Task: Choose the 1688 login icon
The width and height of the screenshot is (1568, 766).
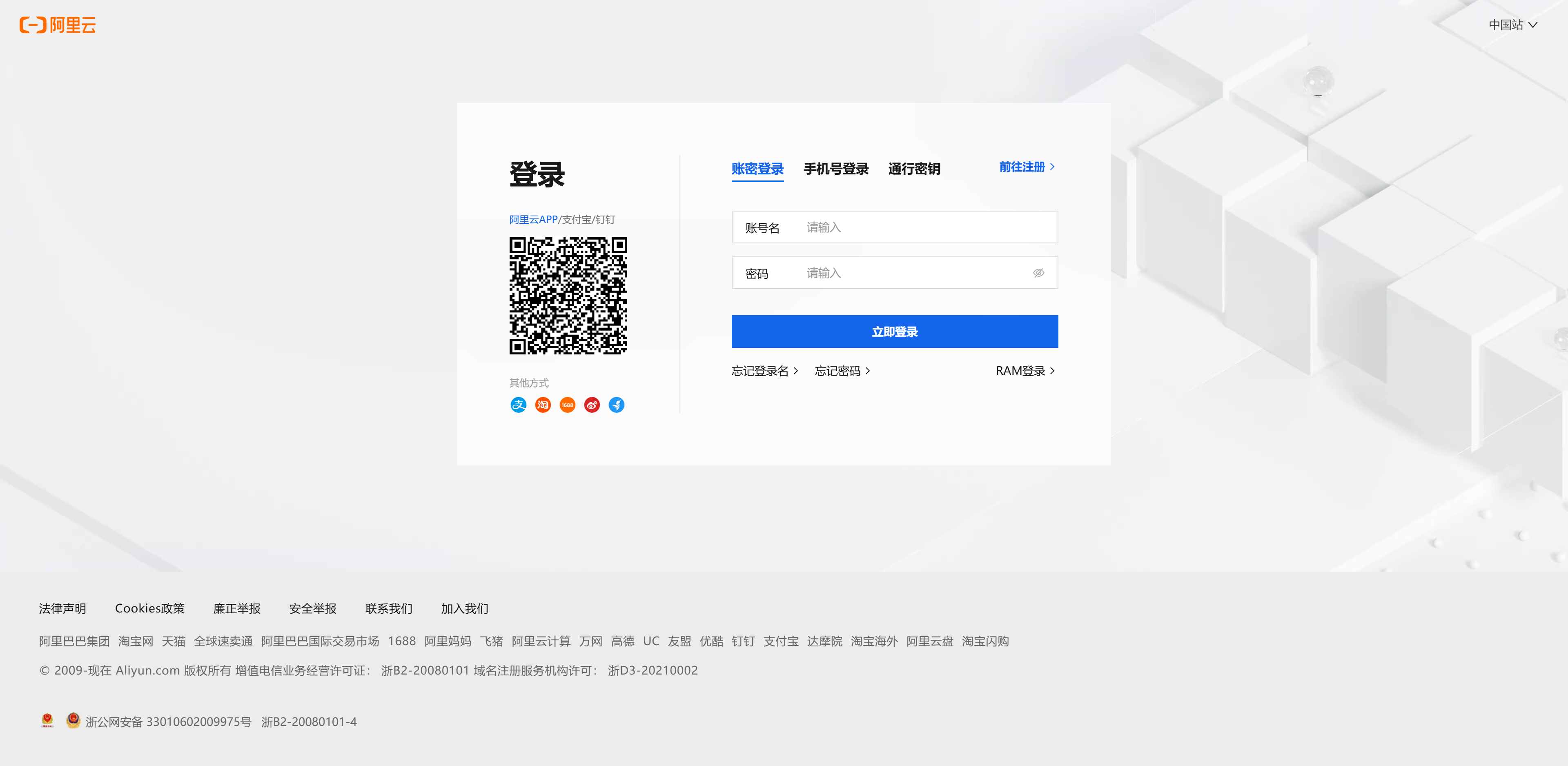Action: [567, 405]
